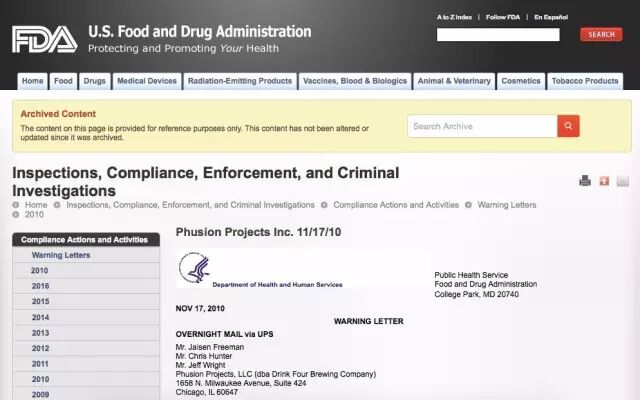Open the A to Z Index link
The image size is (640, 400).
click(454, 17)
